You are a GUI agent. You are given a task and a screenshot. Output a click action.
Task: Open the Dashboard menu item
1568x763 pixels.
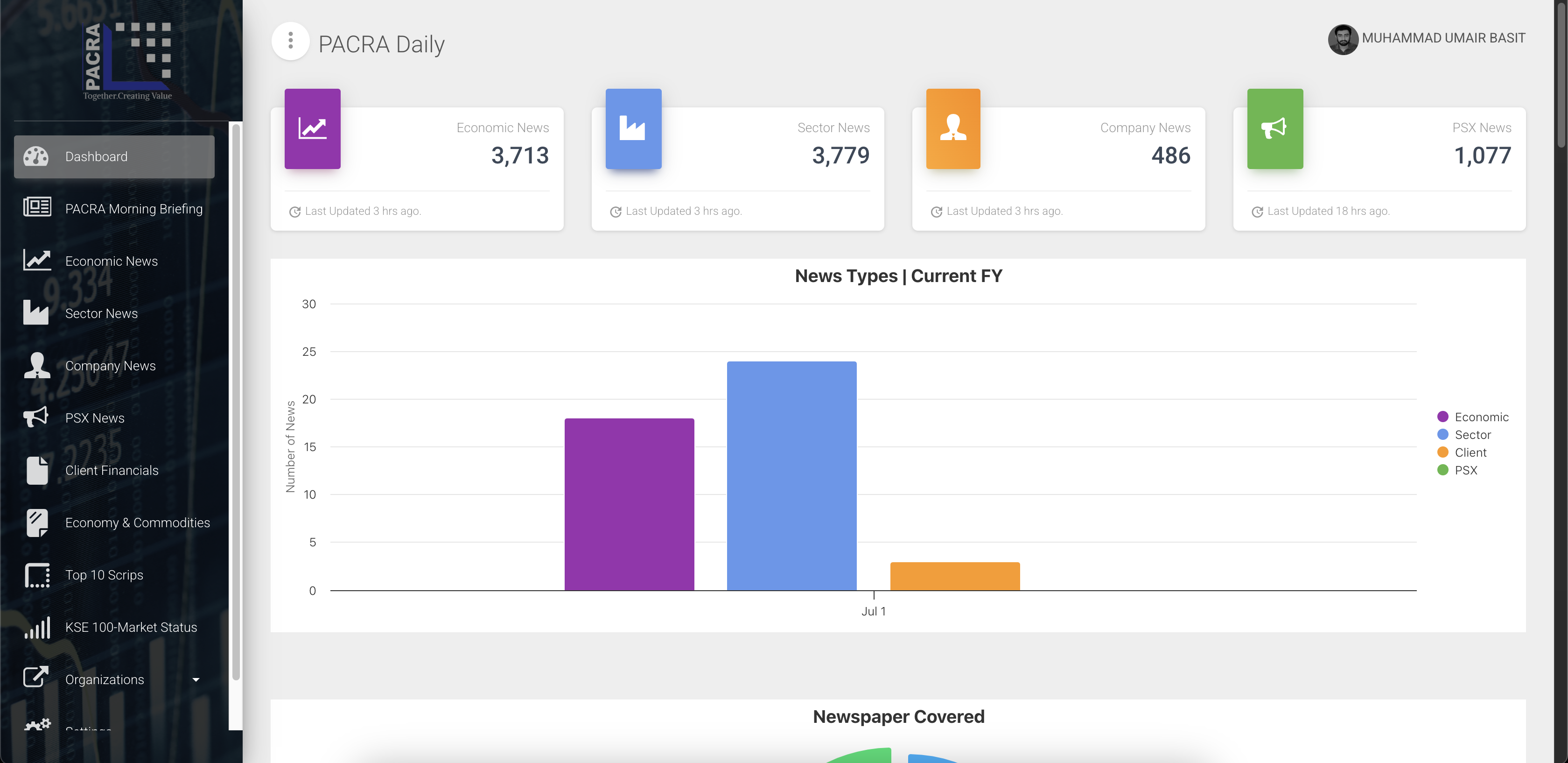click(114, 156)
